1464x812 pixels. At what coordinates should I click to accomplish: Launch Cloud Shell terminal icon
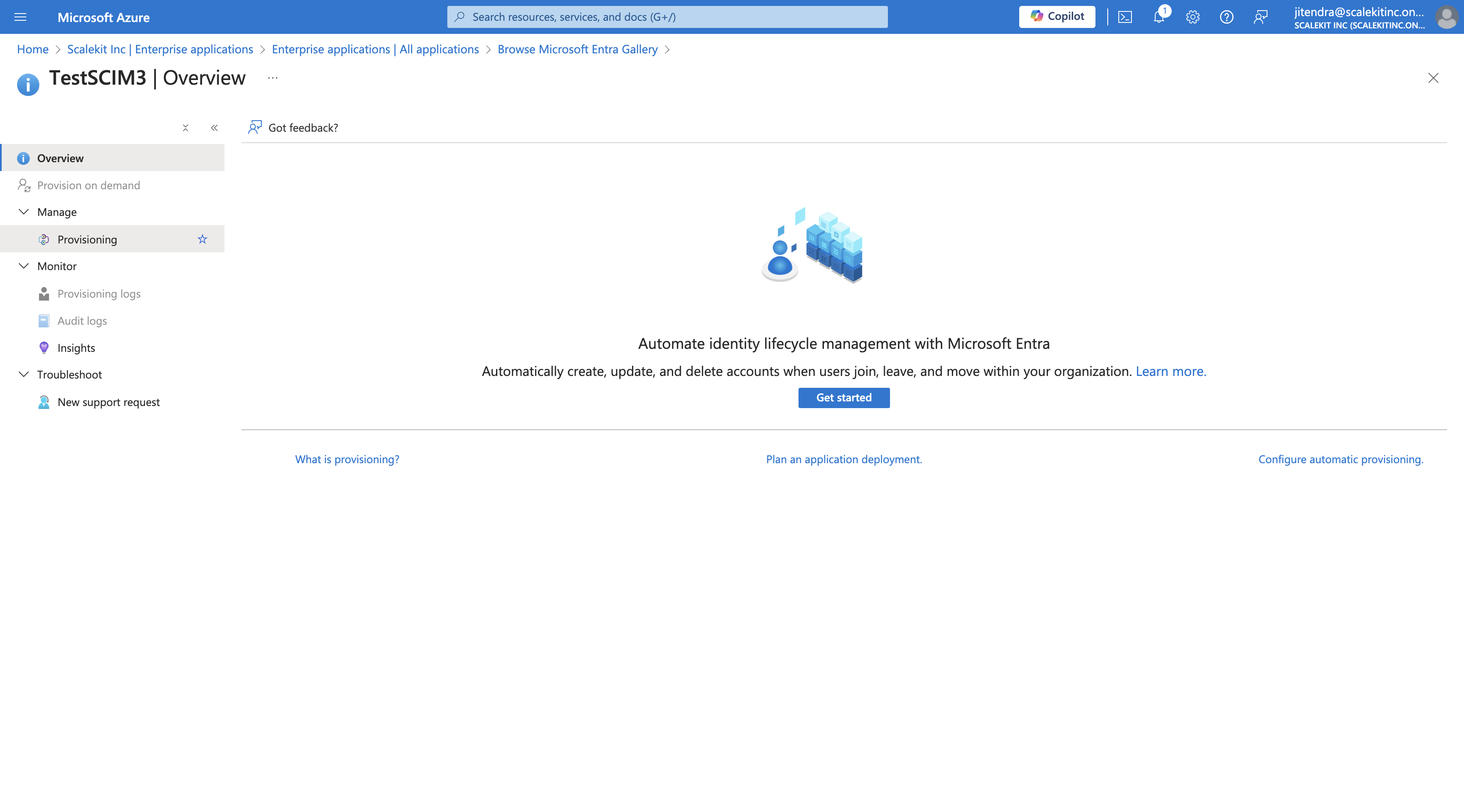coord(1125,17)
